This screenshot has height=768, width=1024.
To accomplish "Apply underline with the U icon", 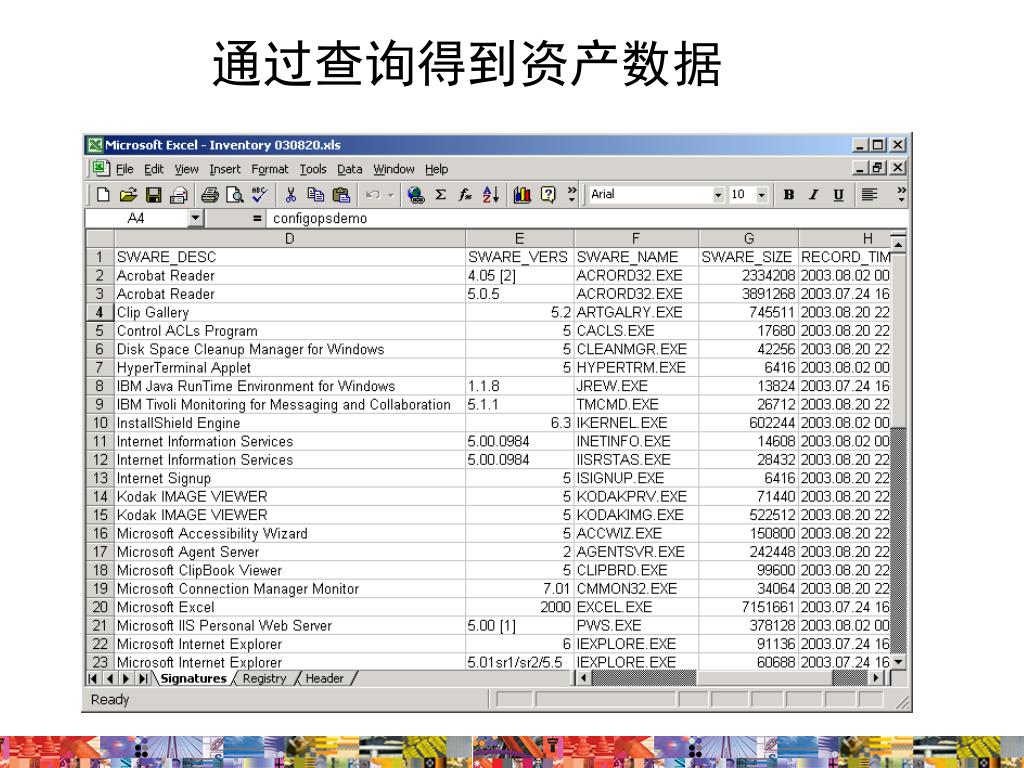I will click(839, 195).
